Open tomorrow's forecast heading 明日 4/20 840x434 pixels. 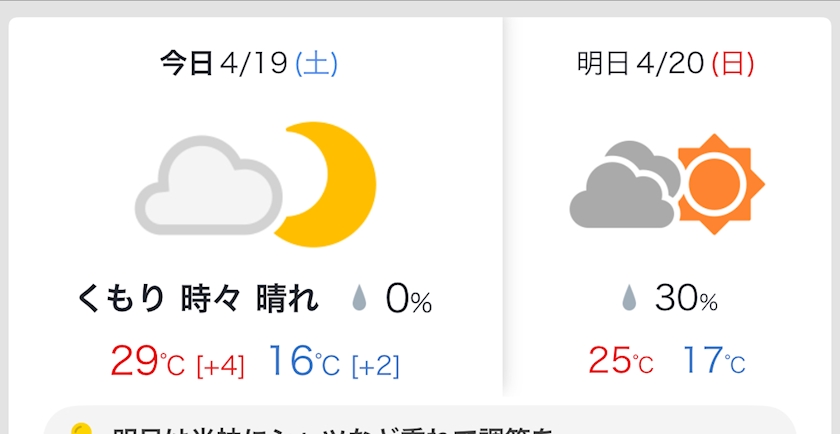coord(641,65)
